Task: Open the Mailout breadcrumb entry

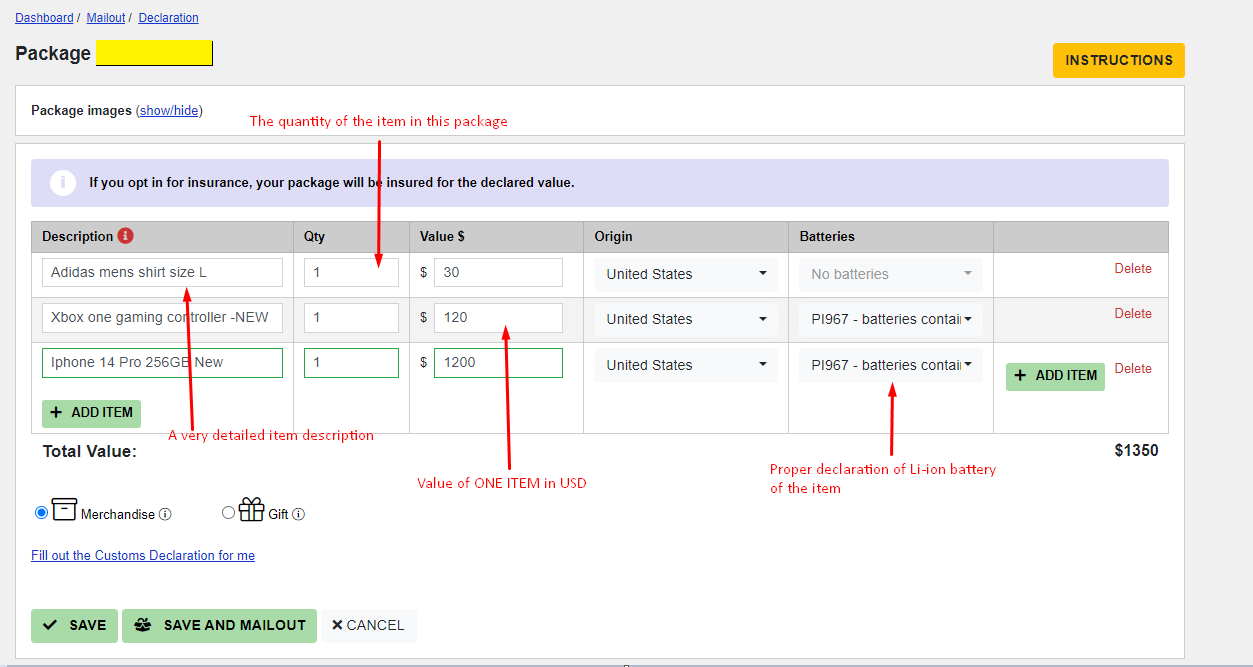Action: [105, 17]
